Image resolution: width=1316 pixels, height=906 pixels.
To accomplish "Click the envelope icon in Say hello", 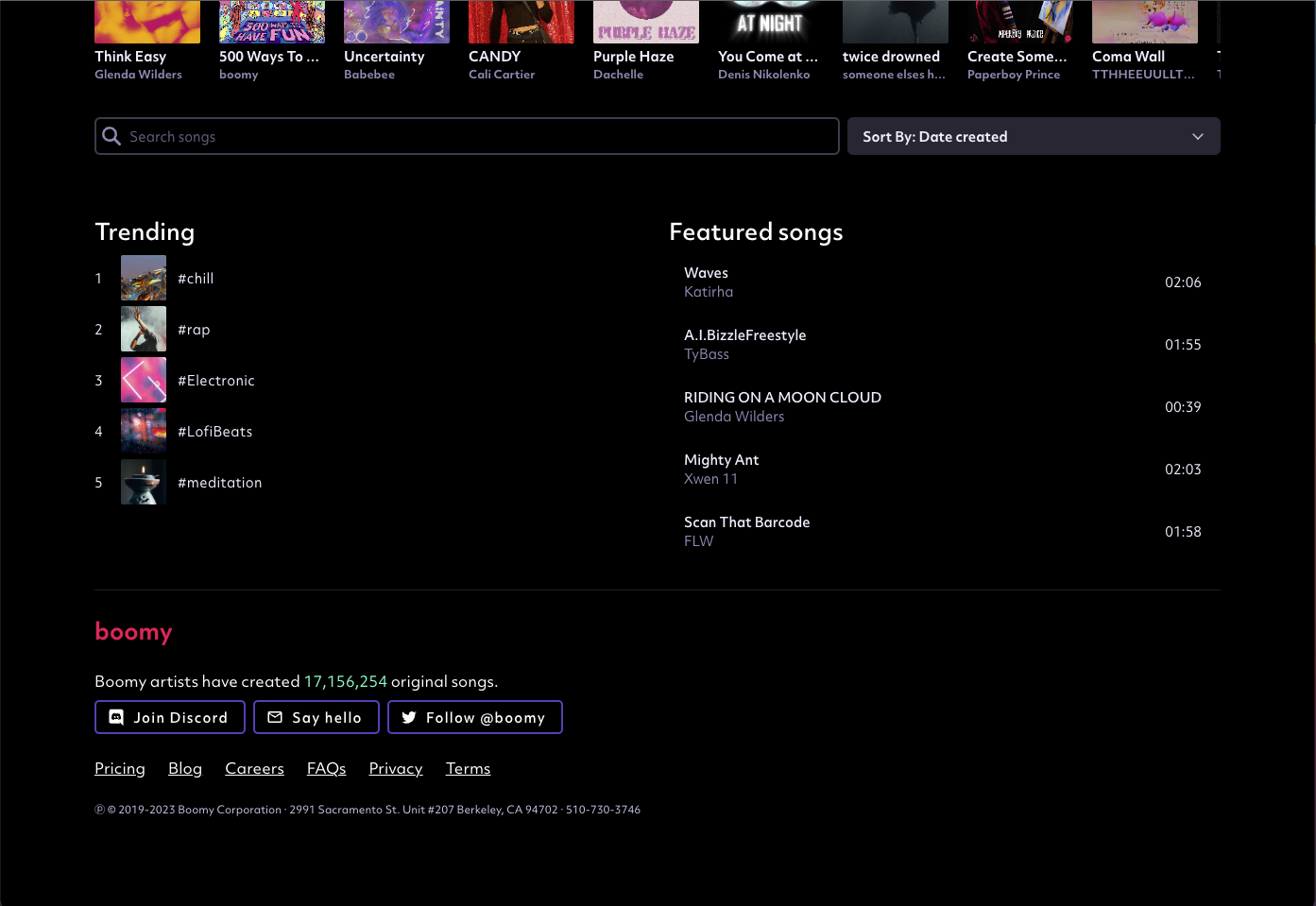I will tap(275, 717).
